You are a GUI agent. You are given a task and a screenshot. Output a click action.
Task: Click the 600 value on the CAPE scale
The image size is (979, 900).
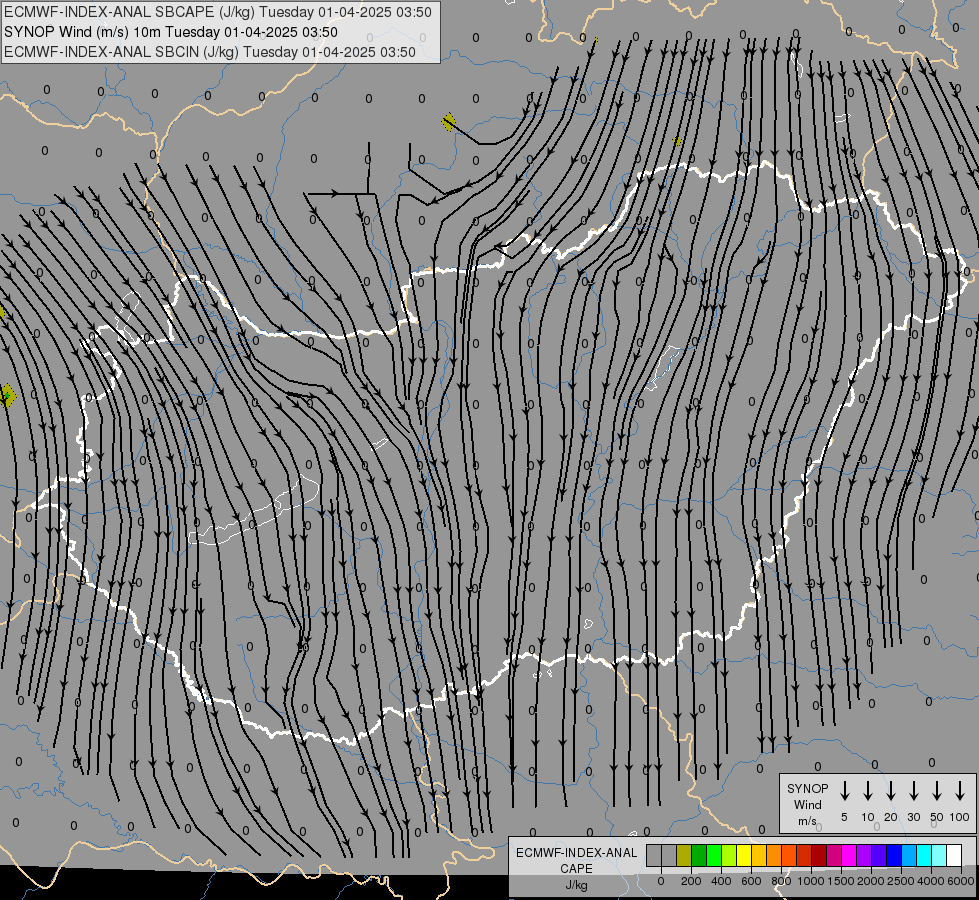coord(751,881)
